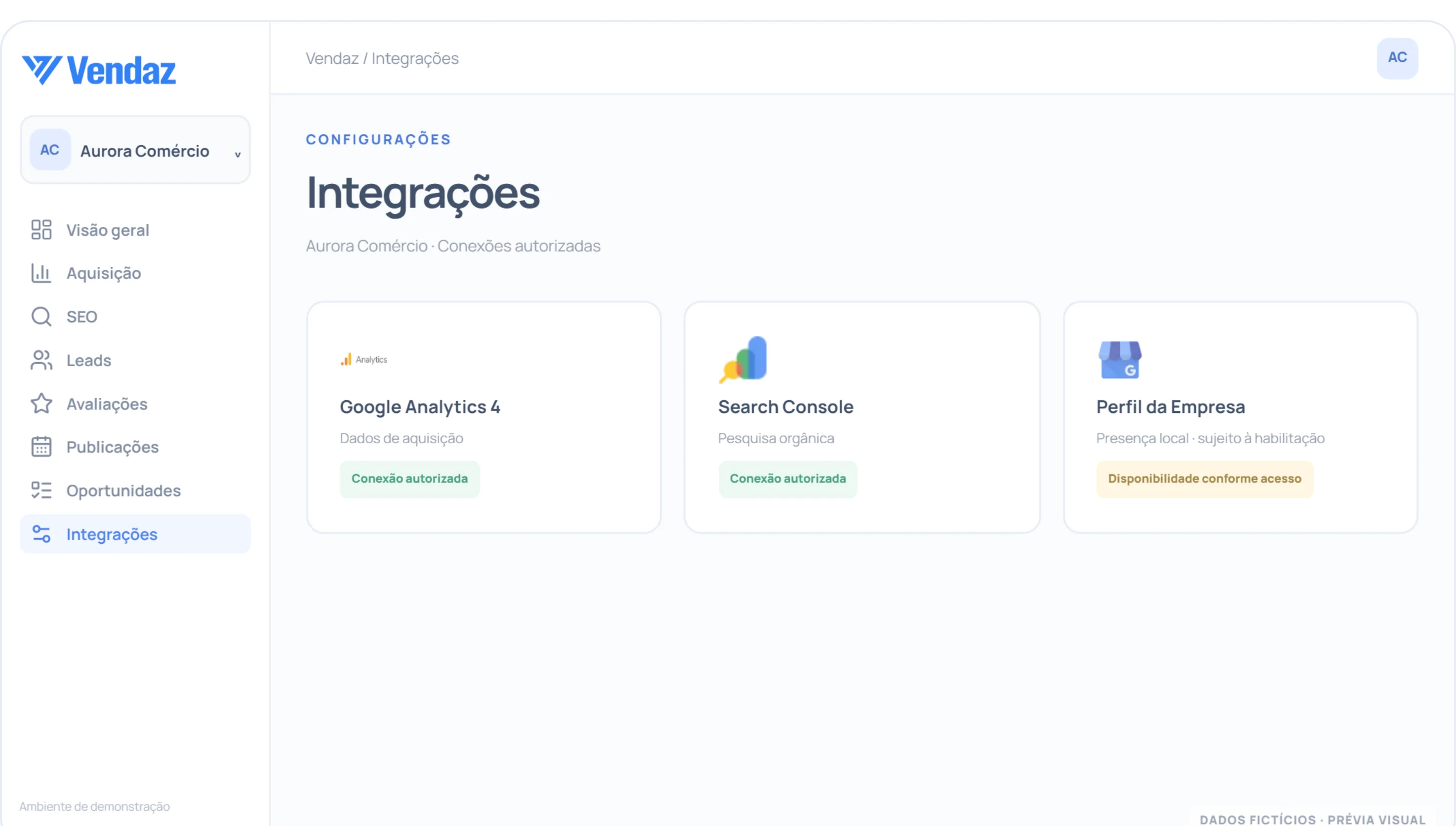Click the Integrações sliders icon
1456x826 pixels.
(41, 534)
